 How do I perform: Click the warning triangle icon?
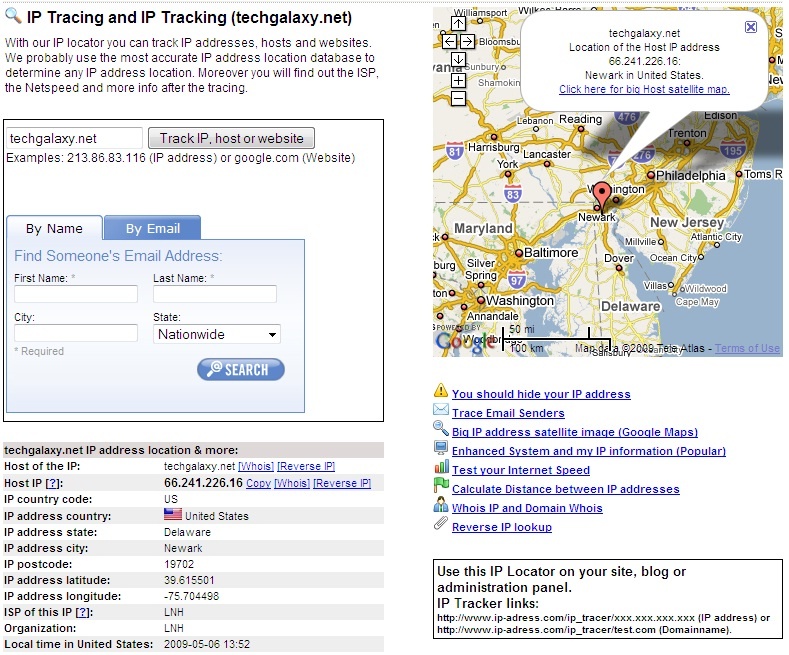441,390
